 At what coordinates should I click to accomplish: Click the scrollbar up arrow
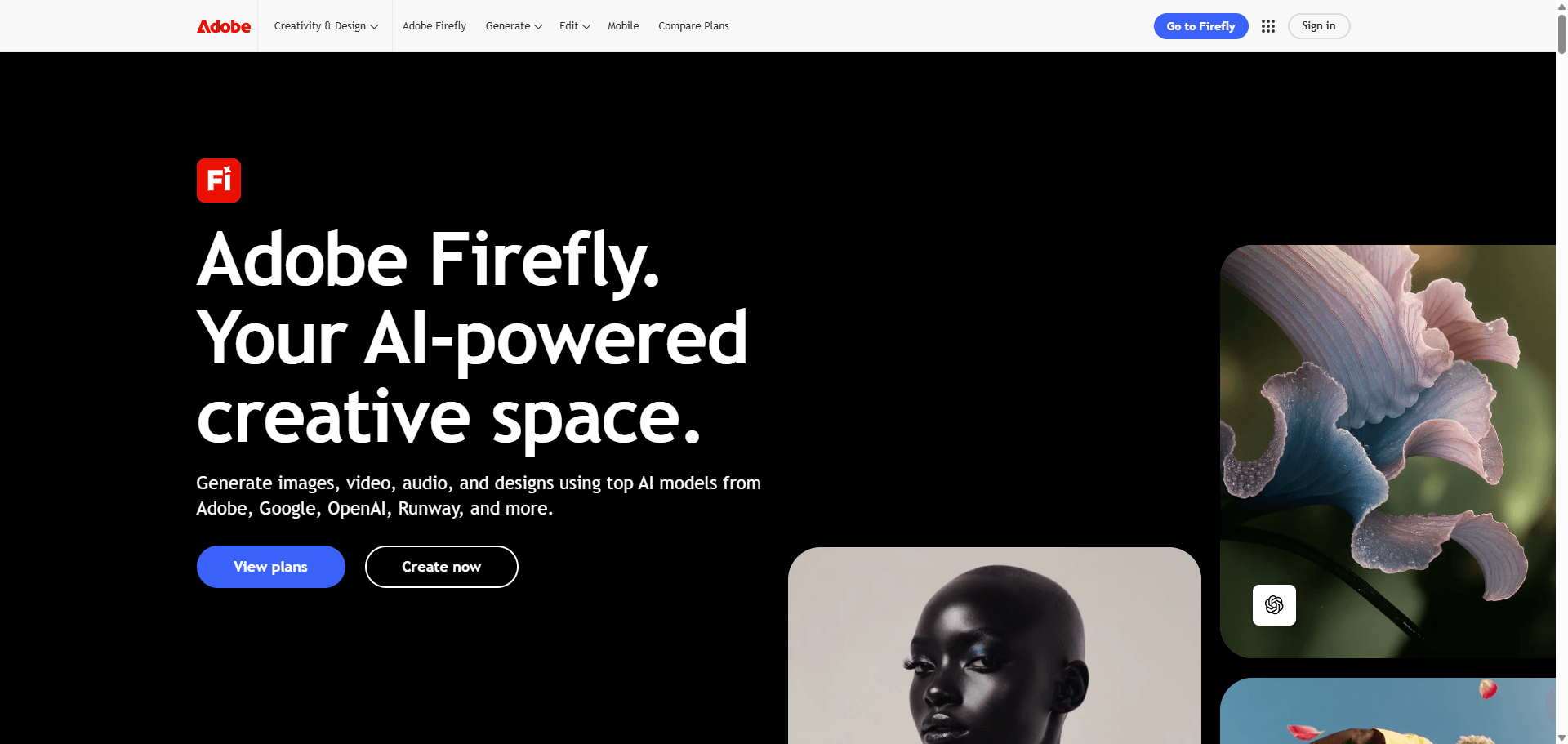[1561, 6]
